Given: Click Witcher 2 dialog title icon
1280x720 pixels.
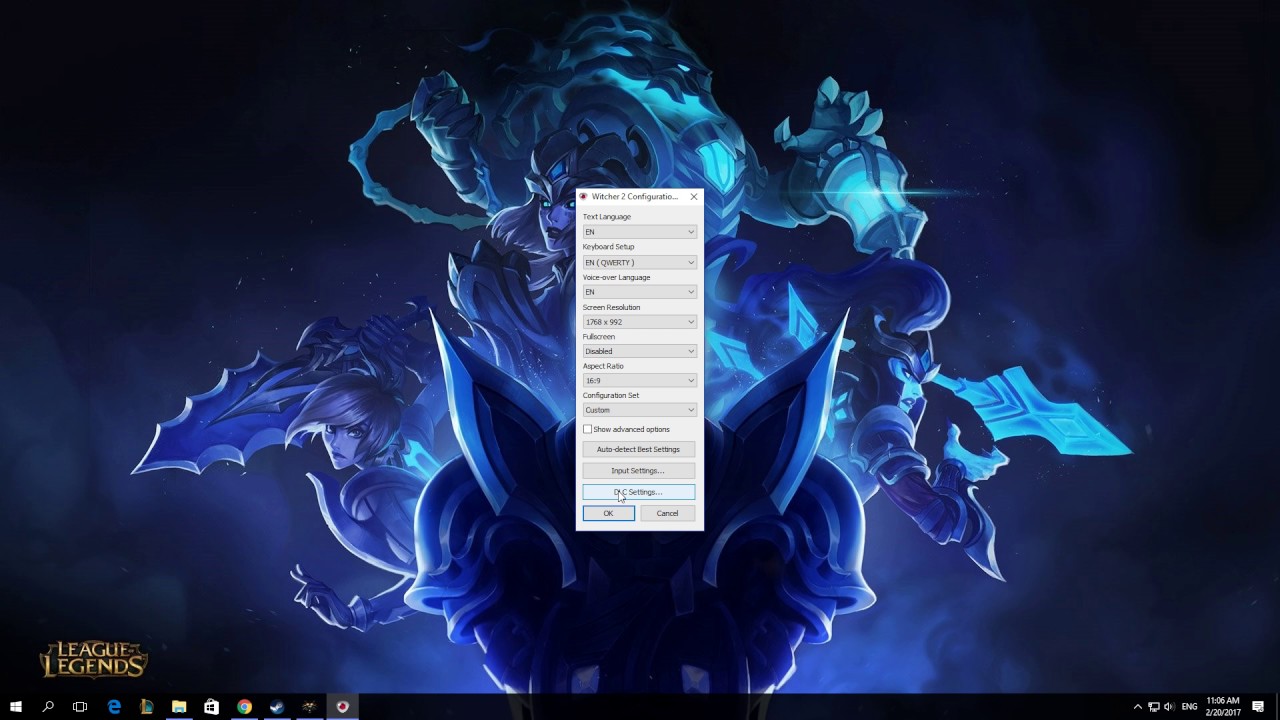Looking at the screenshot, I should pos(584,197).
